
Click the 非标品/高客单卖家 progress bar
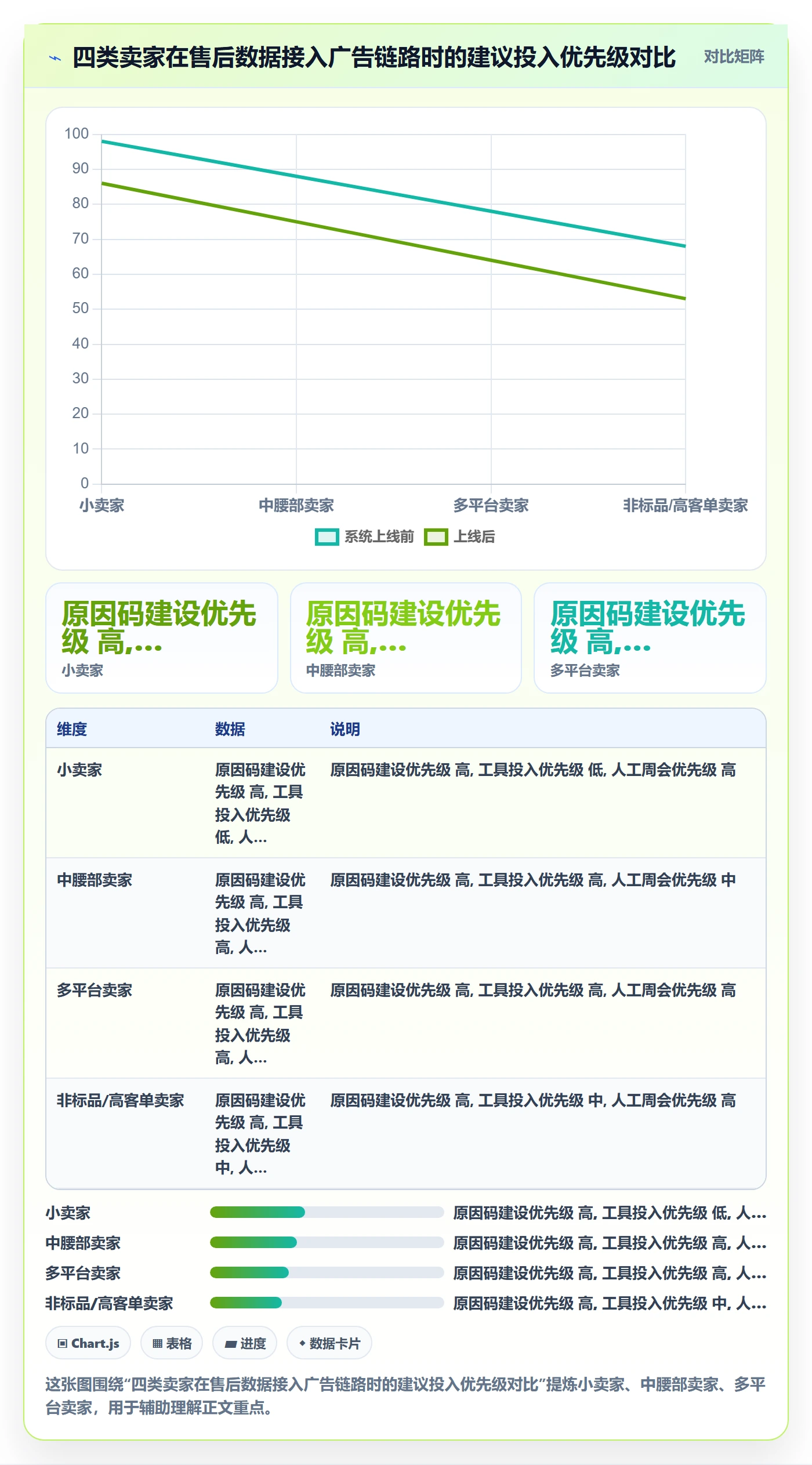[x=327, y=1303]
